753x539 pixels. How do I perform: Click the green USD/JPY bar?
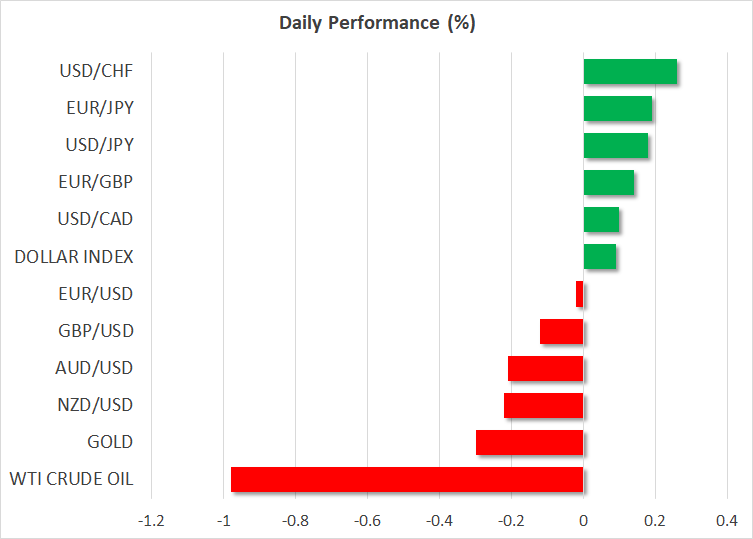pyautogui.click(x=615, y=146)
